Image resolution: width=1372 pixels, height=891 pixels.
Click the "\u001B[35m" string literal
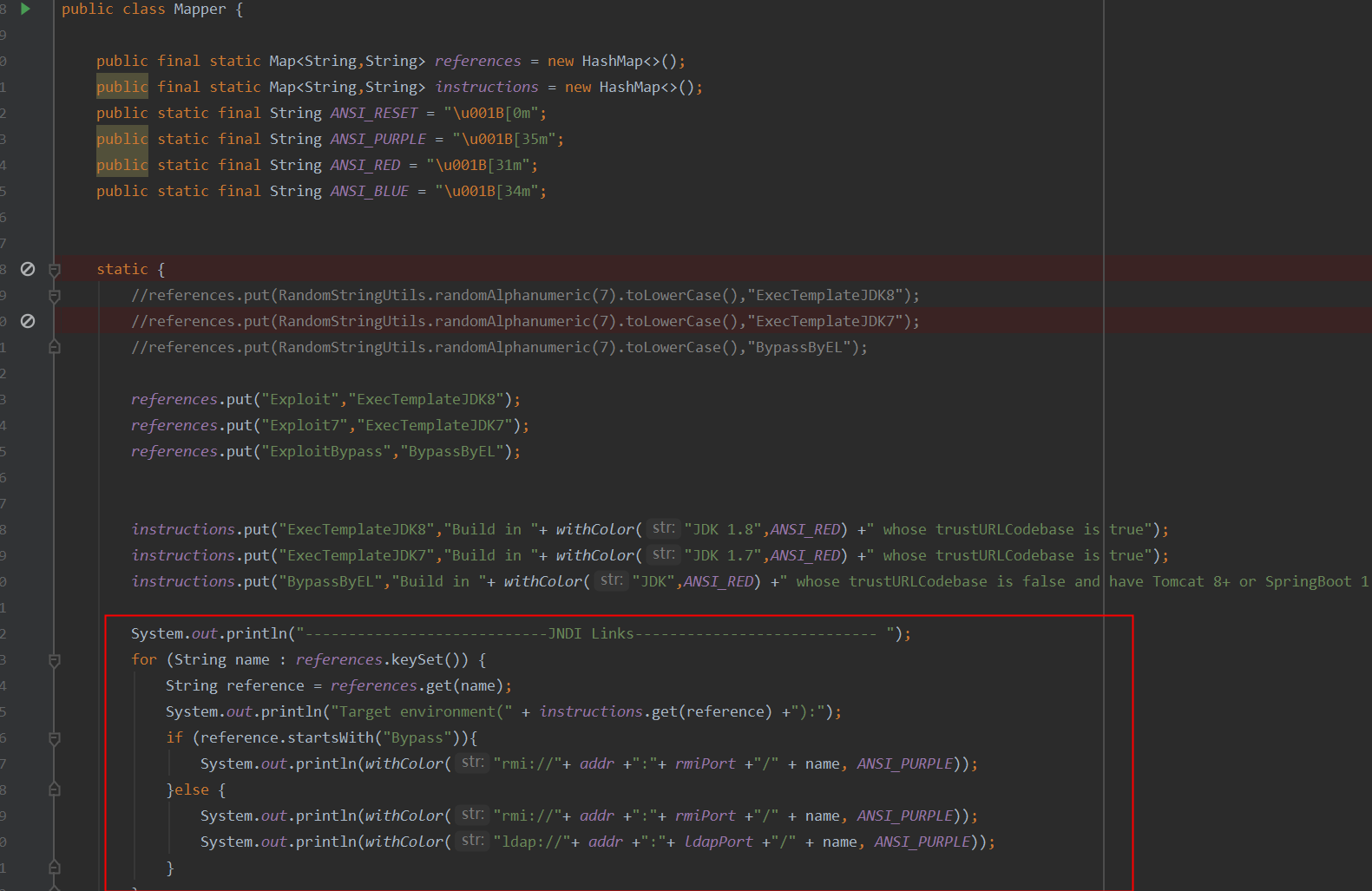[x=504, y=140]
